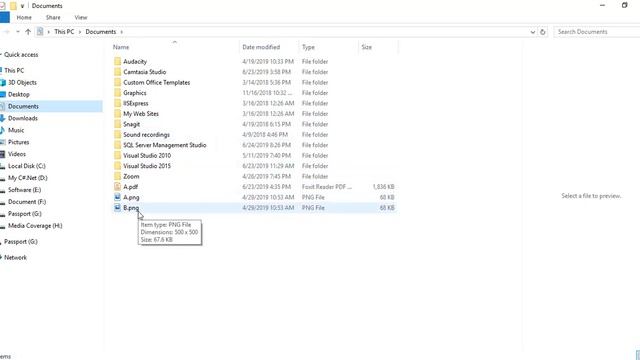
Task: Click the Audacity folder icon
Action: click(118, 62)
